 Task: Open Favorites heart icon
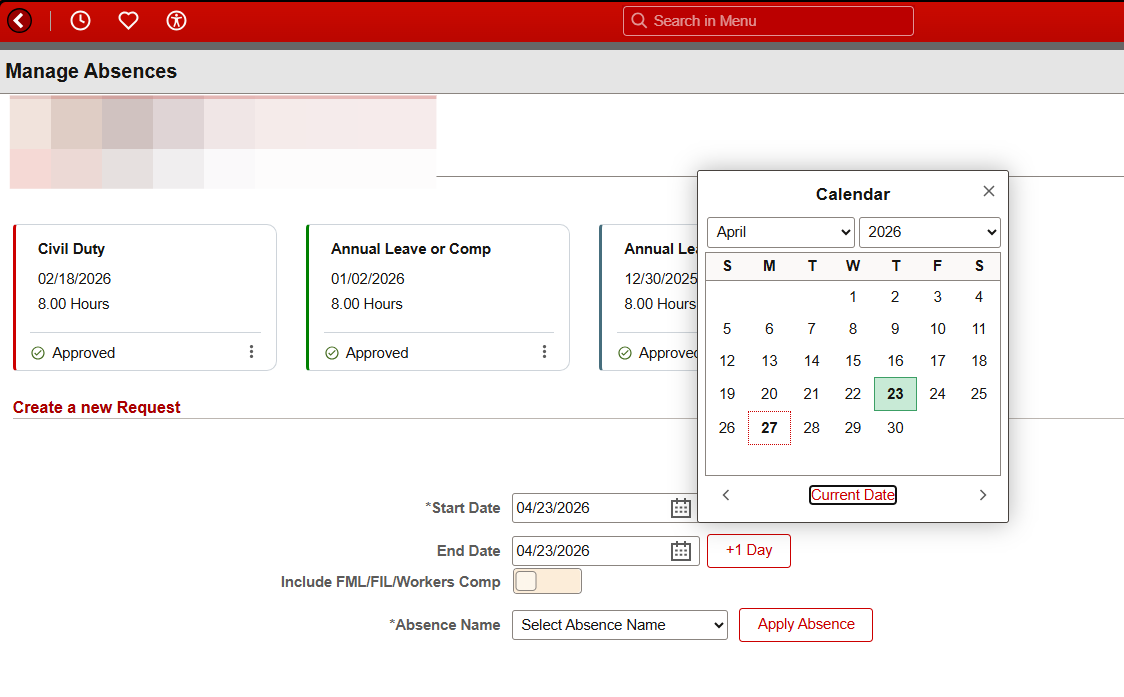pyautogui.click(x=128, y=21)
